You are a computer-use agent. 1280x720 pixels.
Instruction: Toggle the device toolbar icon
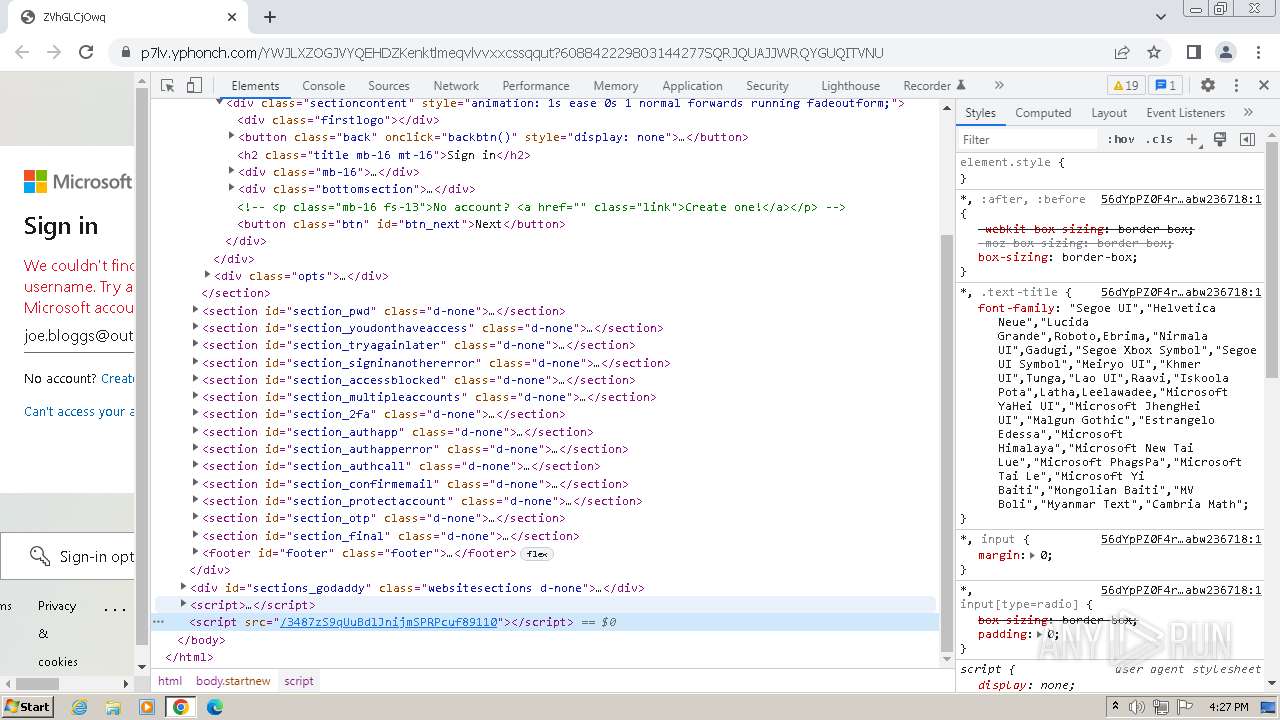click(x=195, y=86)
